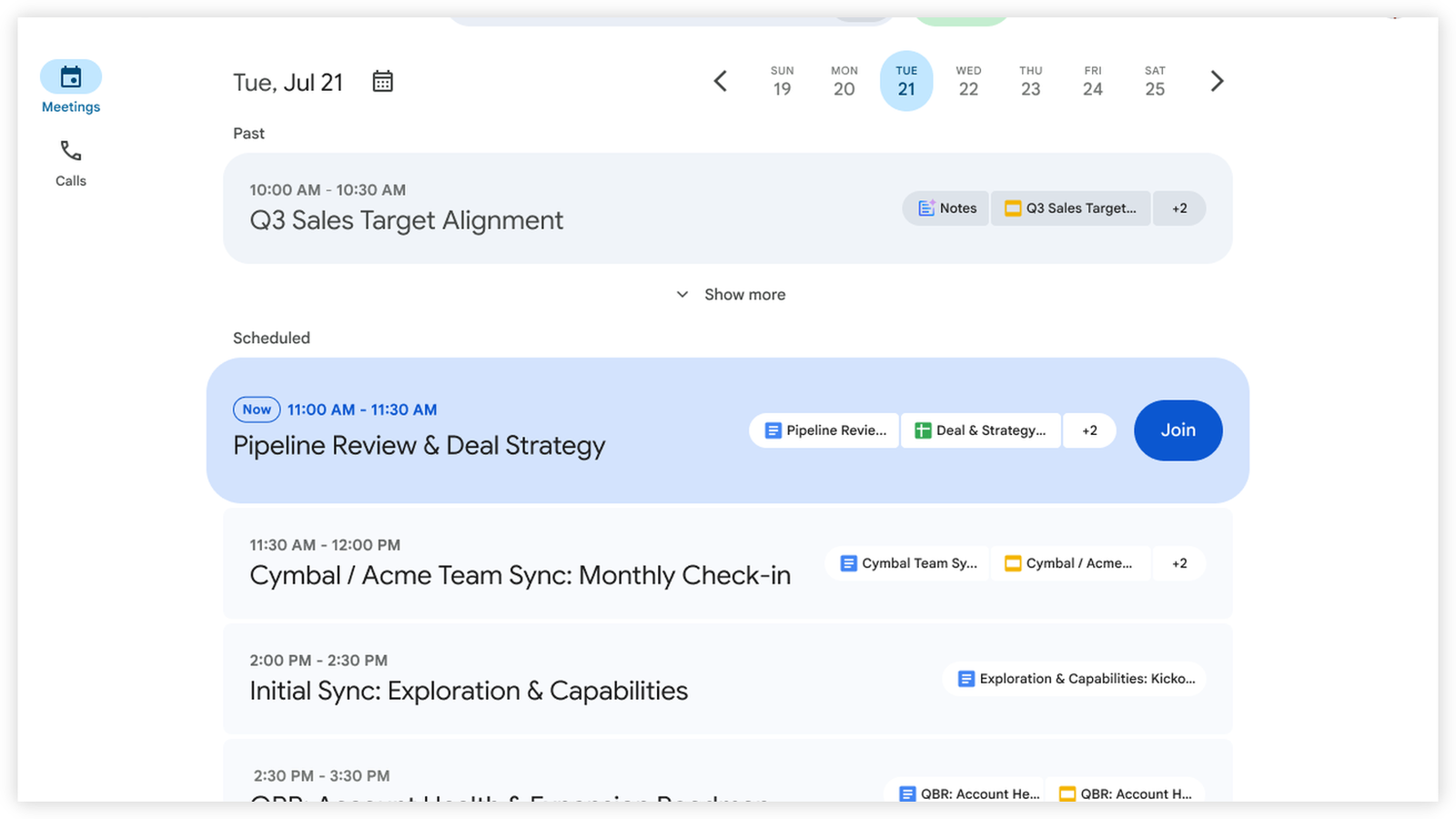Select Thursday 23 in the week strip
This screenshot has height=819, width=1456.
pyautogui.click(x=1031, y=82)
